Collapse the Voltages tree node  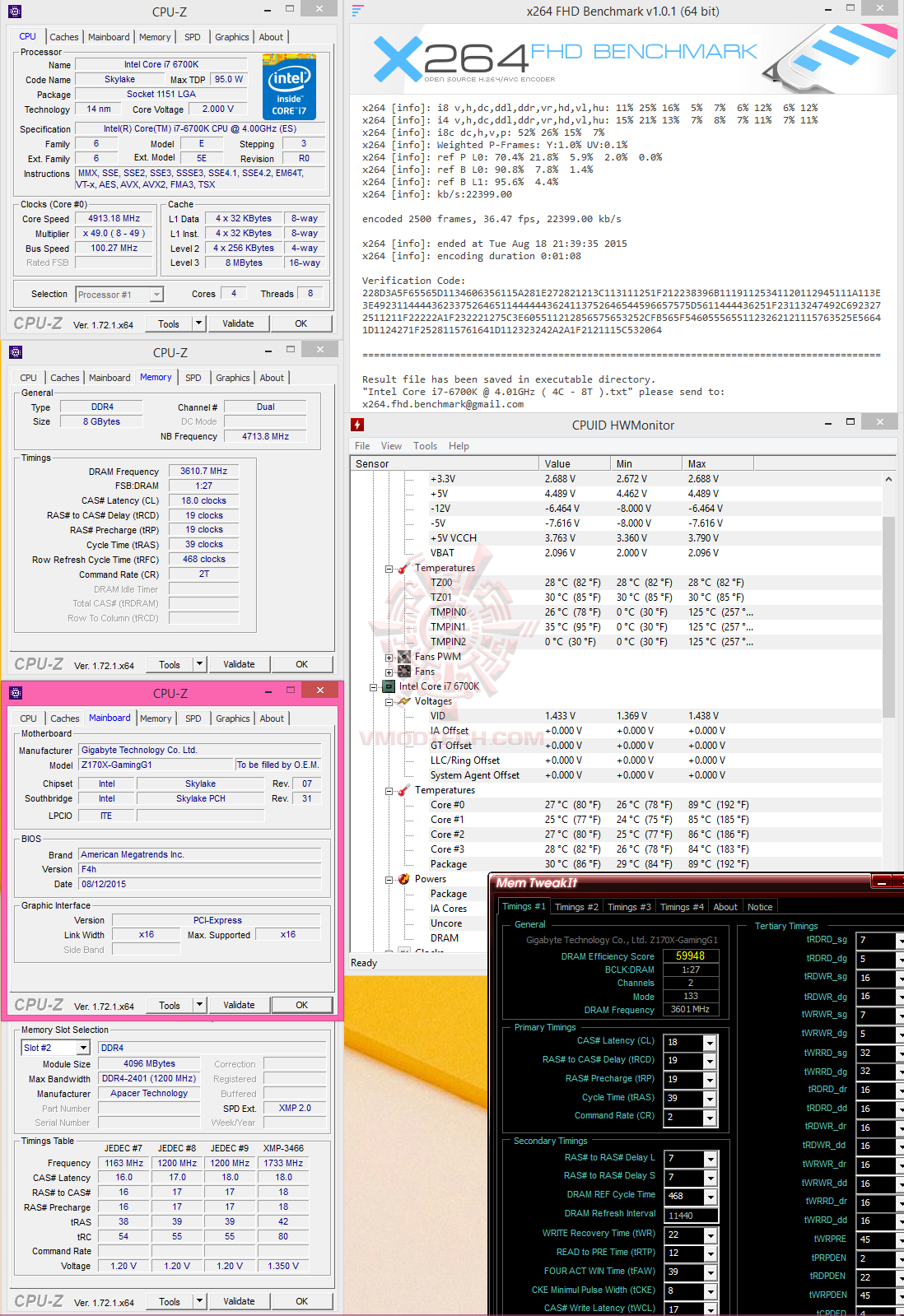pyautogui.click(x=389, y=702)
